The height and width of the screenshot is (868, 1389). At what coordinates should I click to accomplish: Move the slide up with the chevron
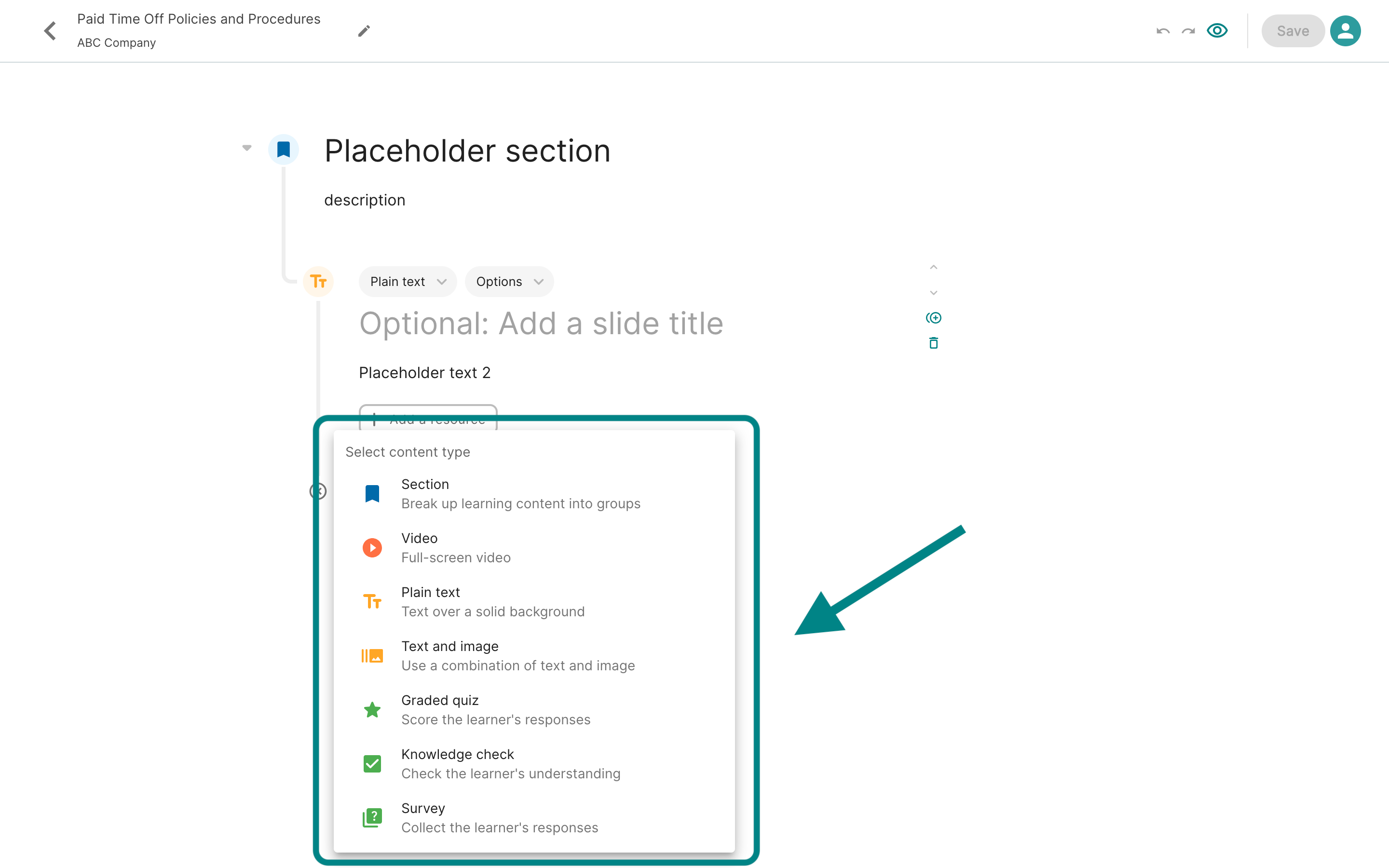[x=933, y=267]
